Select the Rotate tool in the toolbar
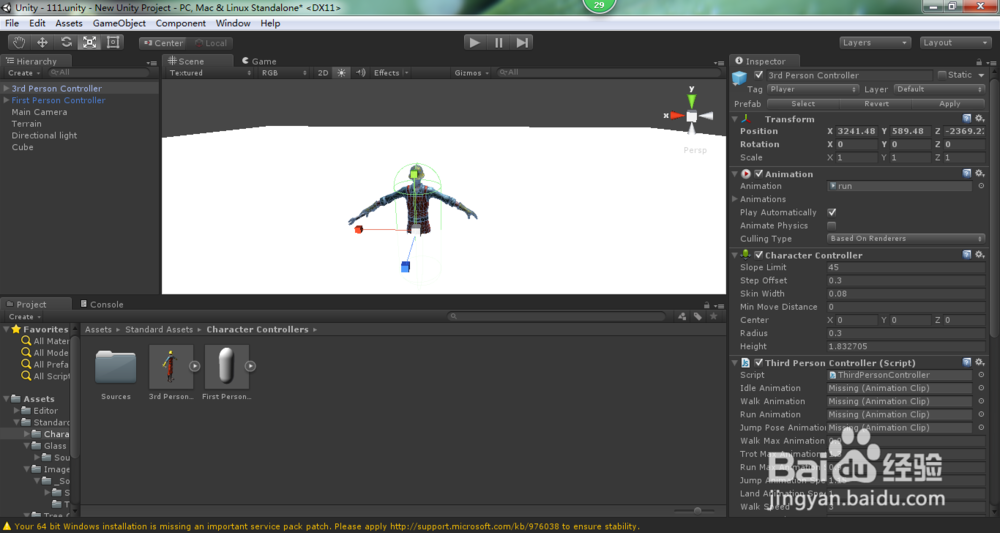This screenshot has height=533, width=1000. coord(66,43)
